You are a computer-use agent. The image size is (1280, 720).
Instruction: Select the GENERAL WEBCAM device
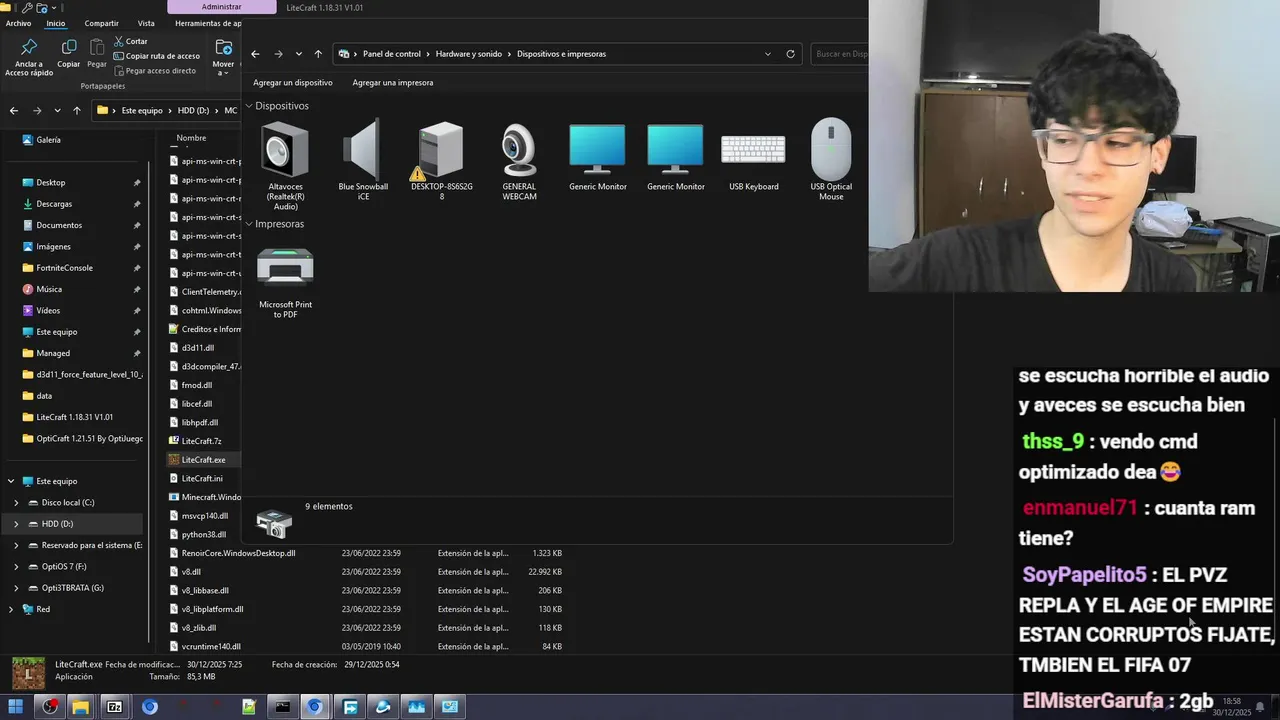pyautogui.click(x=519, y=160)
